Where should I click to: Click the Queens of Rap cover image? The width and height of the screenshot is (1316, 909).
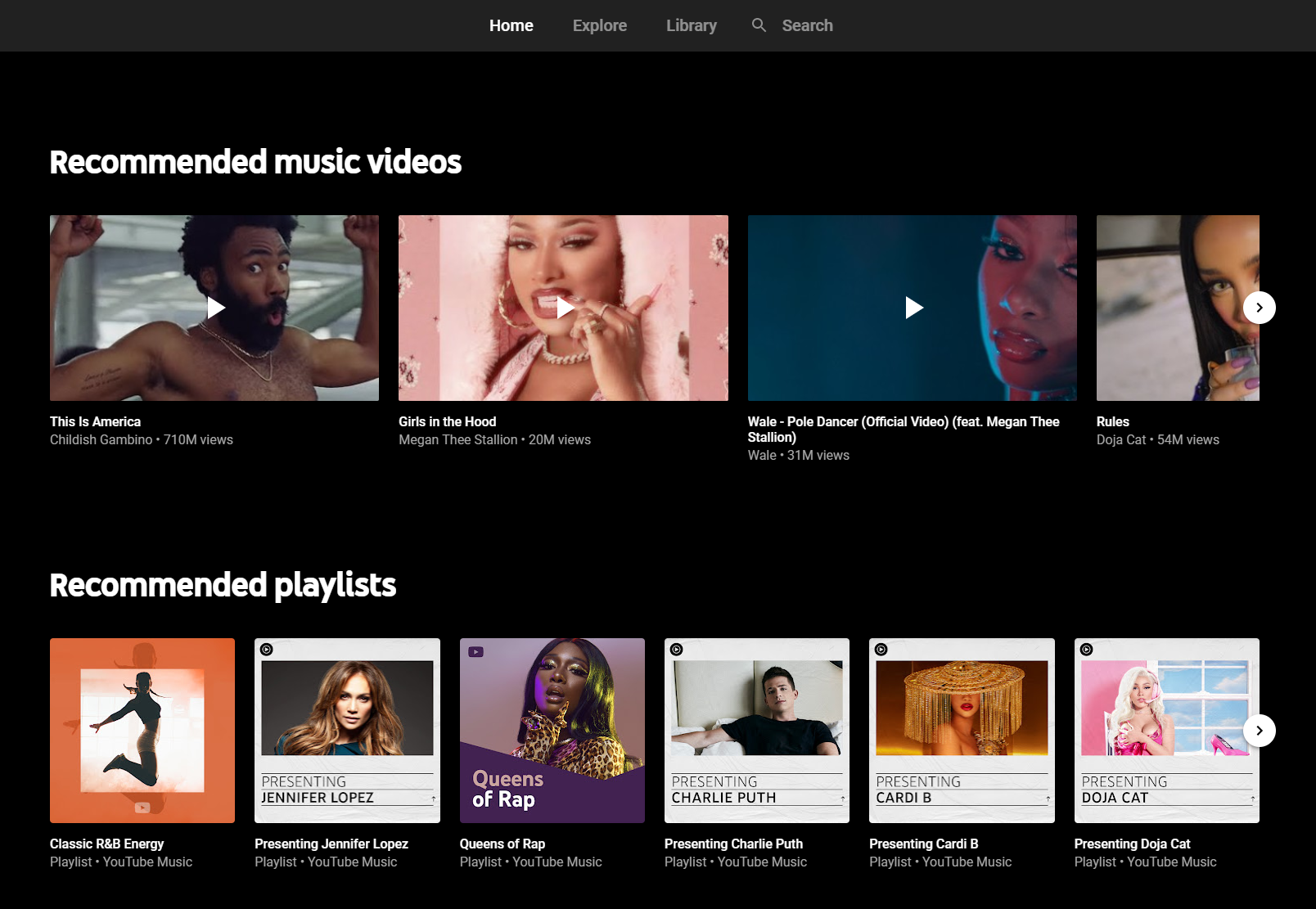coord(552,730)
